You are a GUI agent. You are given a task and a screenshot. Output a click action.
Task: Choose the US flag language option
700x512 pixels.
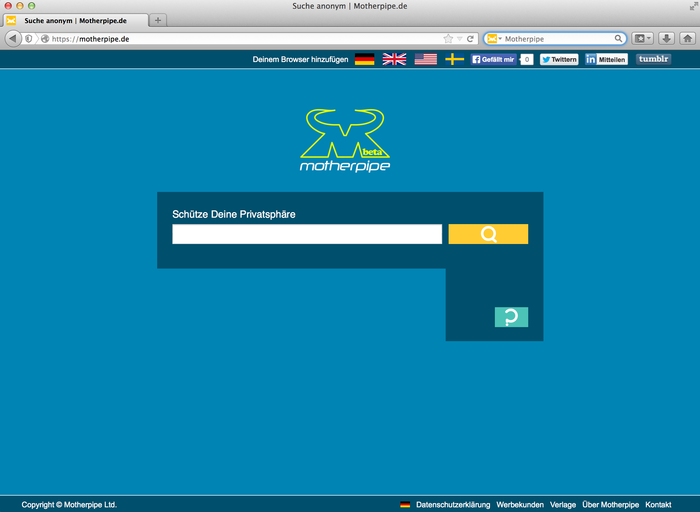425,59
